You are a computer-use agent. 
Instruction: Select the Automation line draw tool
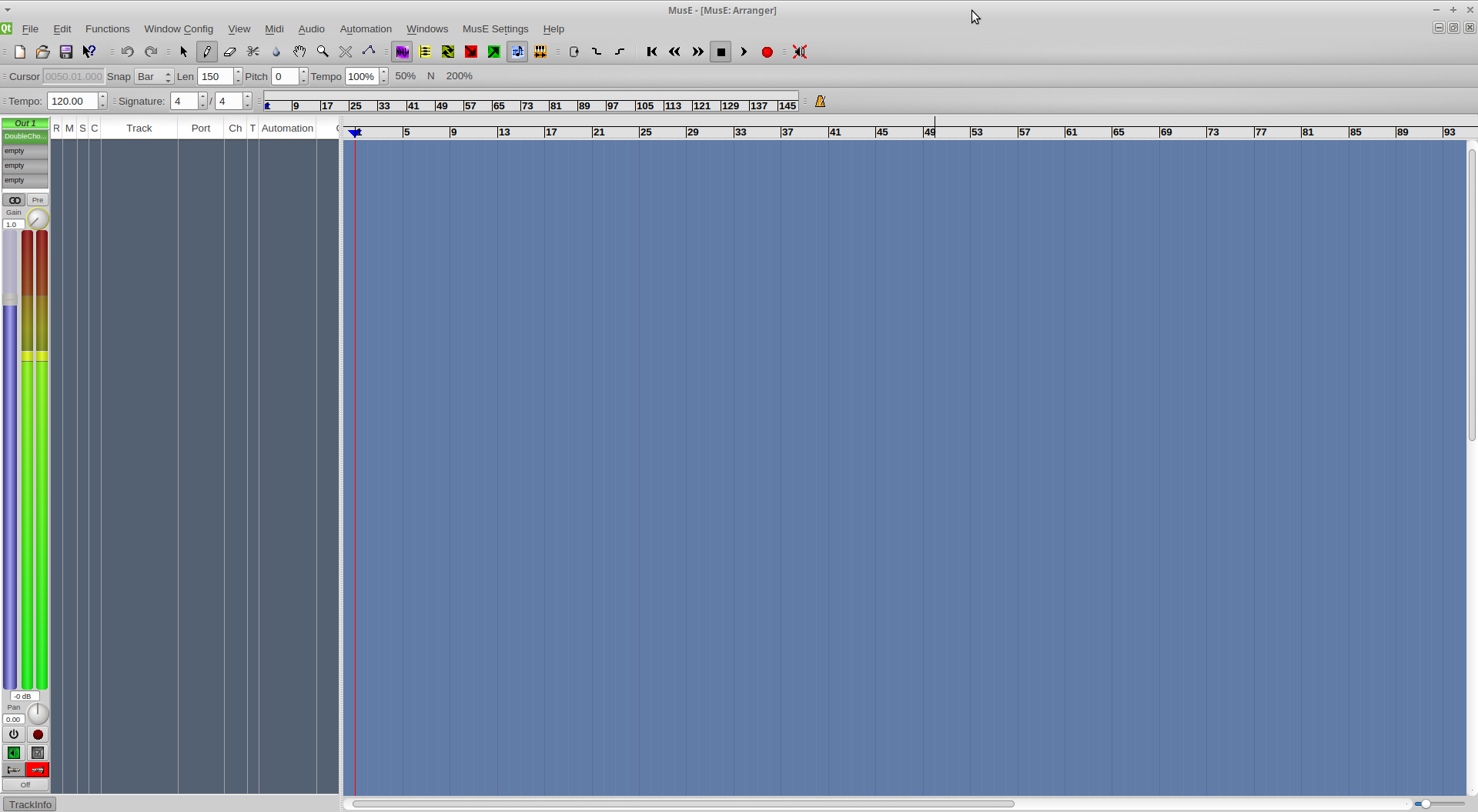coord(369,52)
